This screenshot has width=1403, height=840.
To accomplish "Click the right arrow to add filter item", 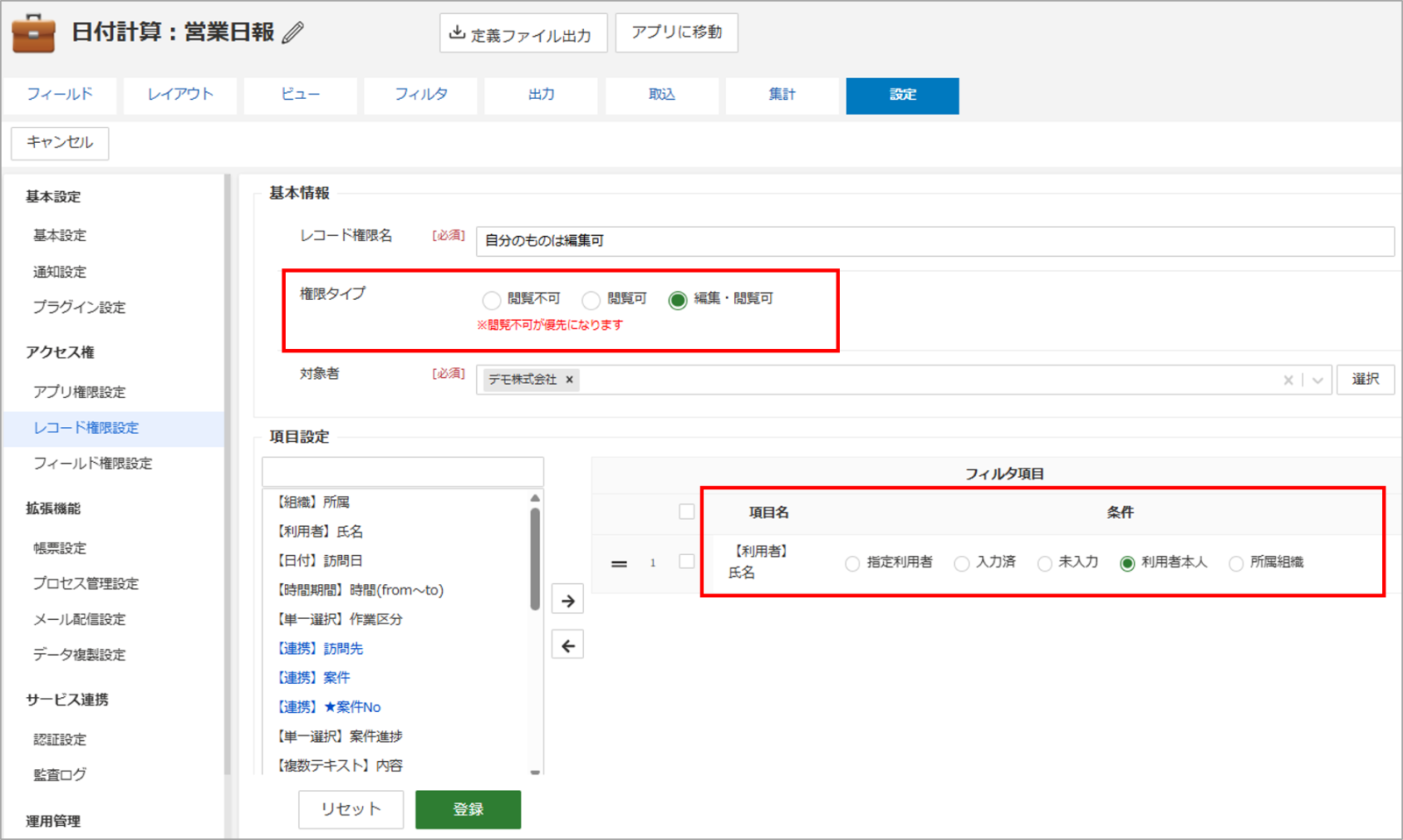I will pos(568,601).
